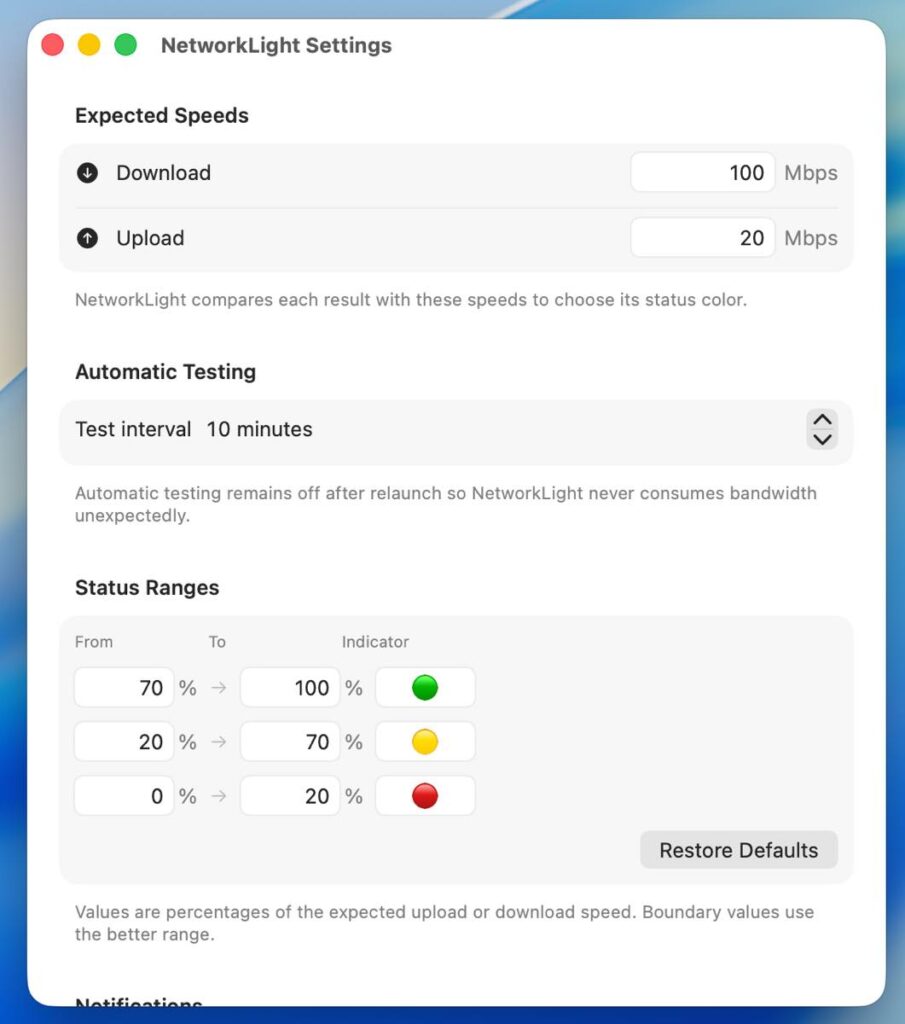Click the Upload arrow icon
Screen dimensions: 905x1024
pyautogui.click(x=87, y=238)
